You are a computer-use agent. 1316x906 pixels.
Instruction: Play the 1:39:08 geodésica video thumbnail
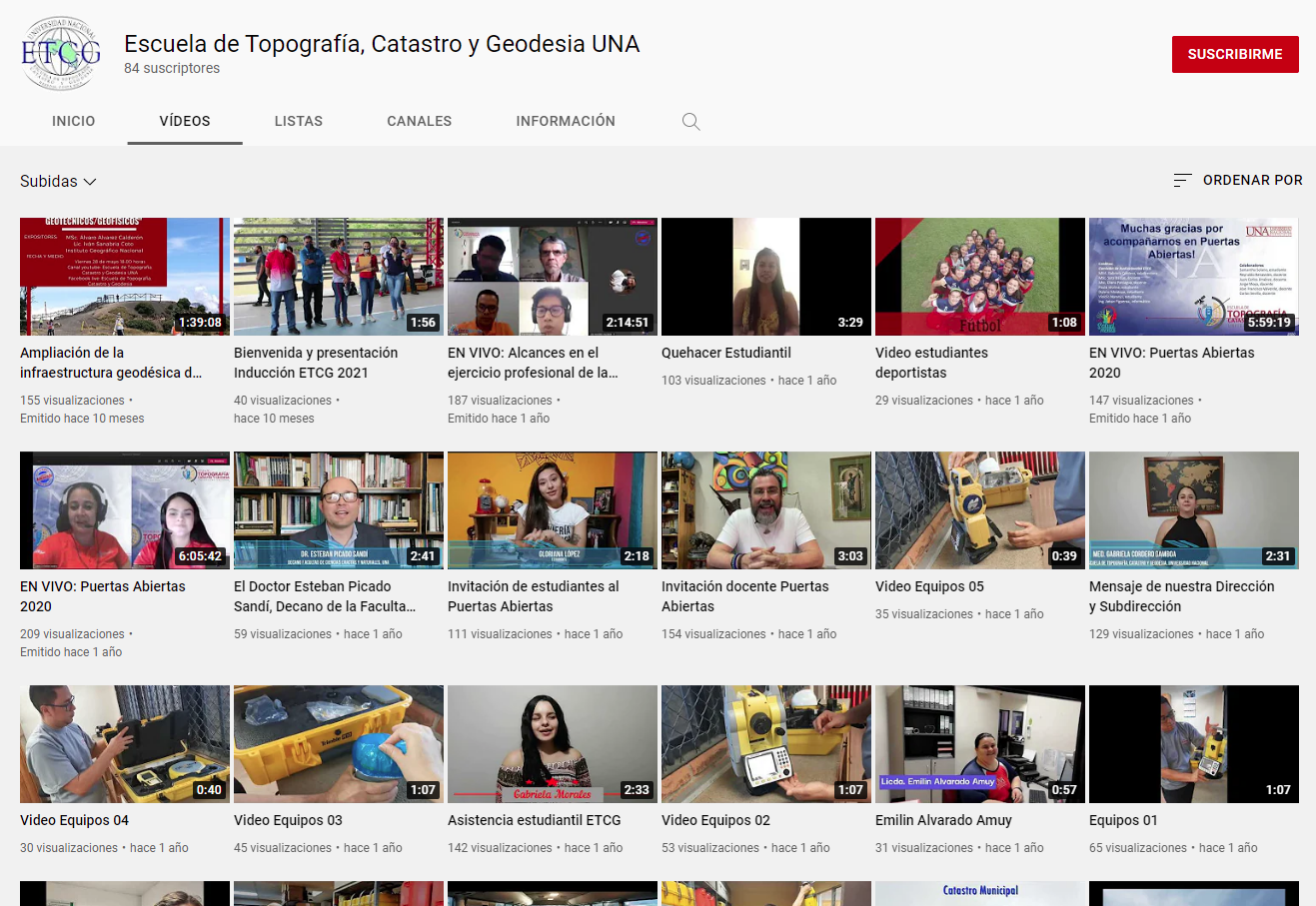tap(125, 277)
